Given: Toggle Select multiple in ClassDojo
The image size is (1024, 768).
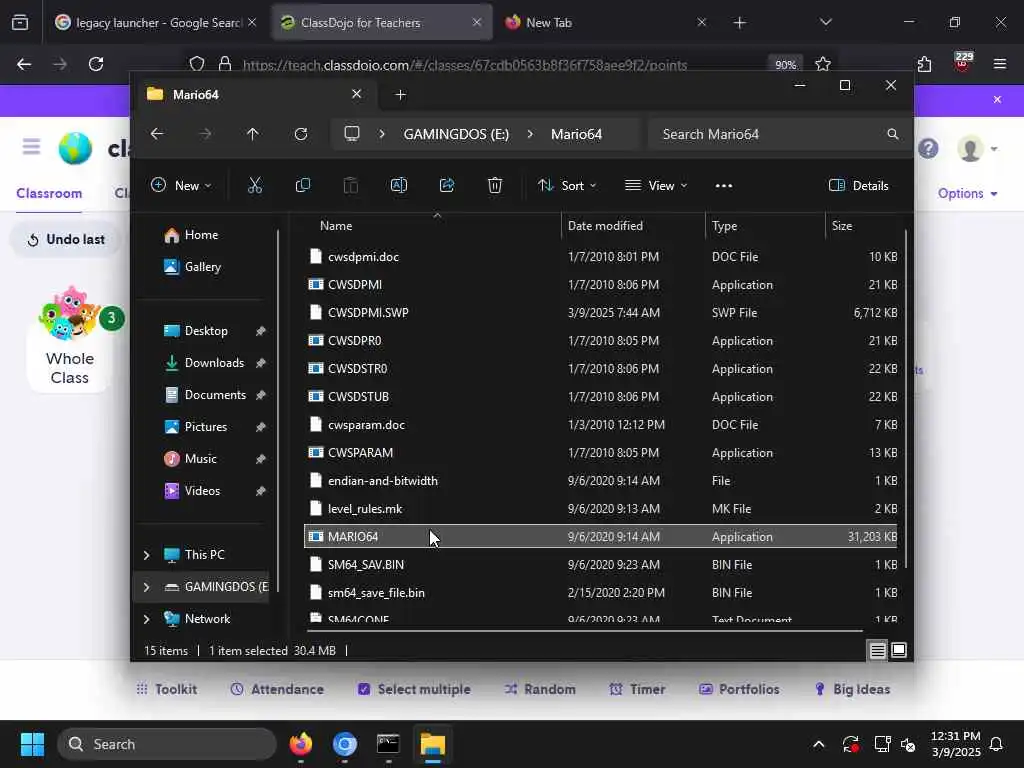Looking at the screenshot, I should click(414, 689).
